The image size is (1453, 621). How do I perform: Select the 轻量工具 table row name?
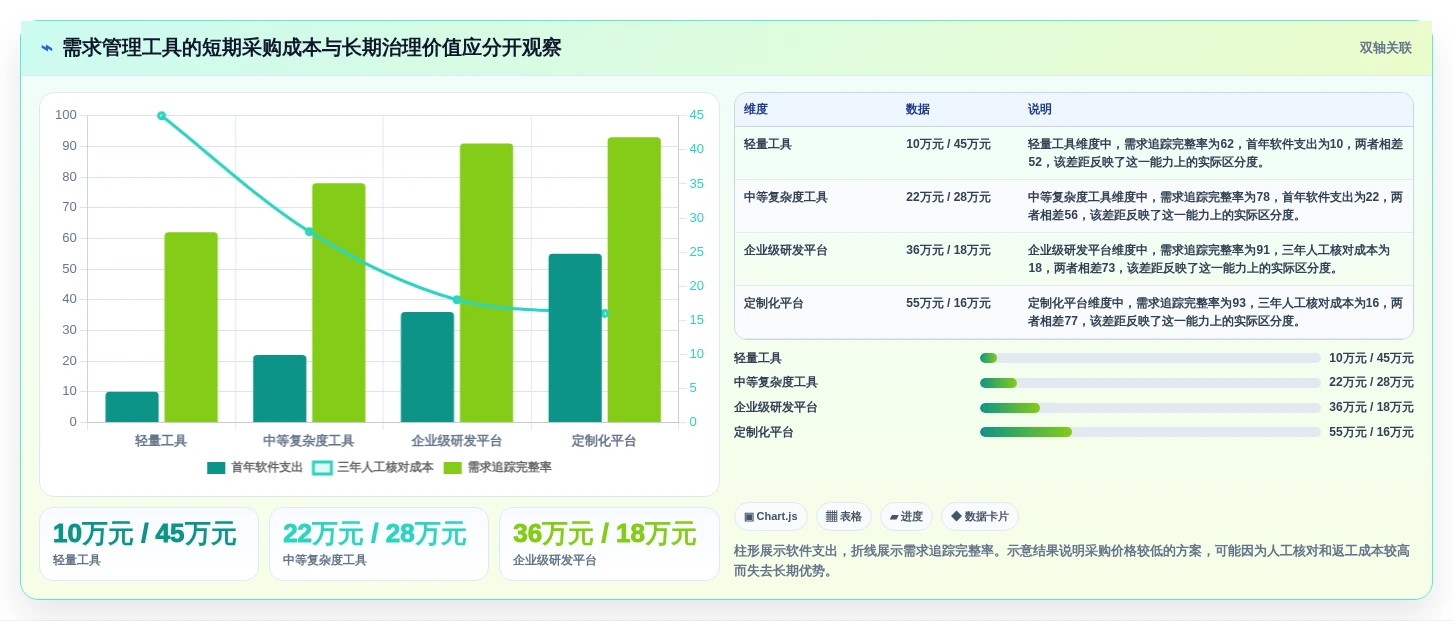click(768, 144)
